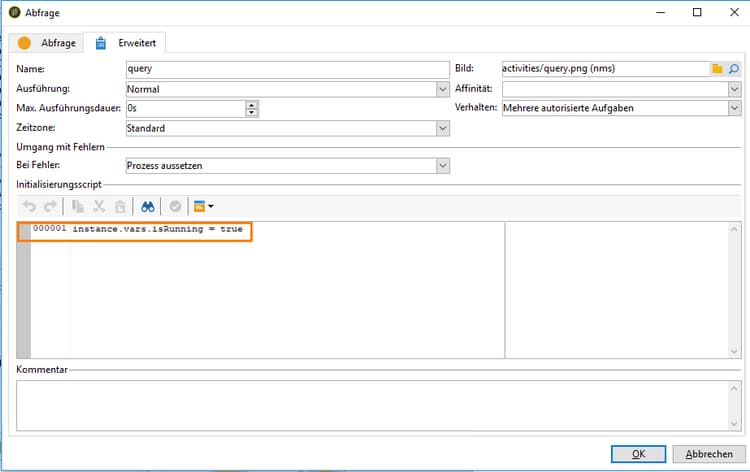This screenshot has width=750, height=472.
Task: Click script editor scrollbar up arrow
Action: pyautogui.click(x=734, y=229)
